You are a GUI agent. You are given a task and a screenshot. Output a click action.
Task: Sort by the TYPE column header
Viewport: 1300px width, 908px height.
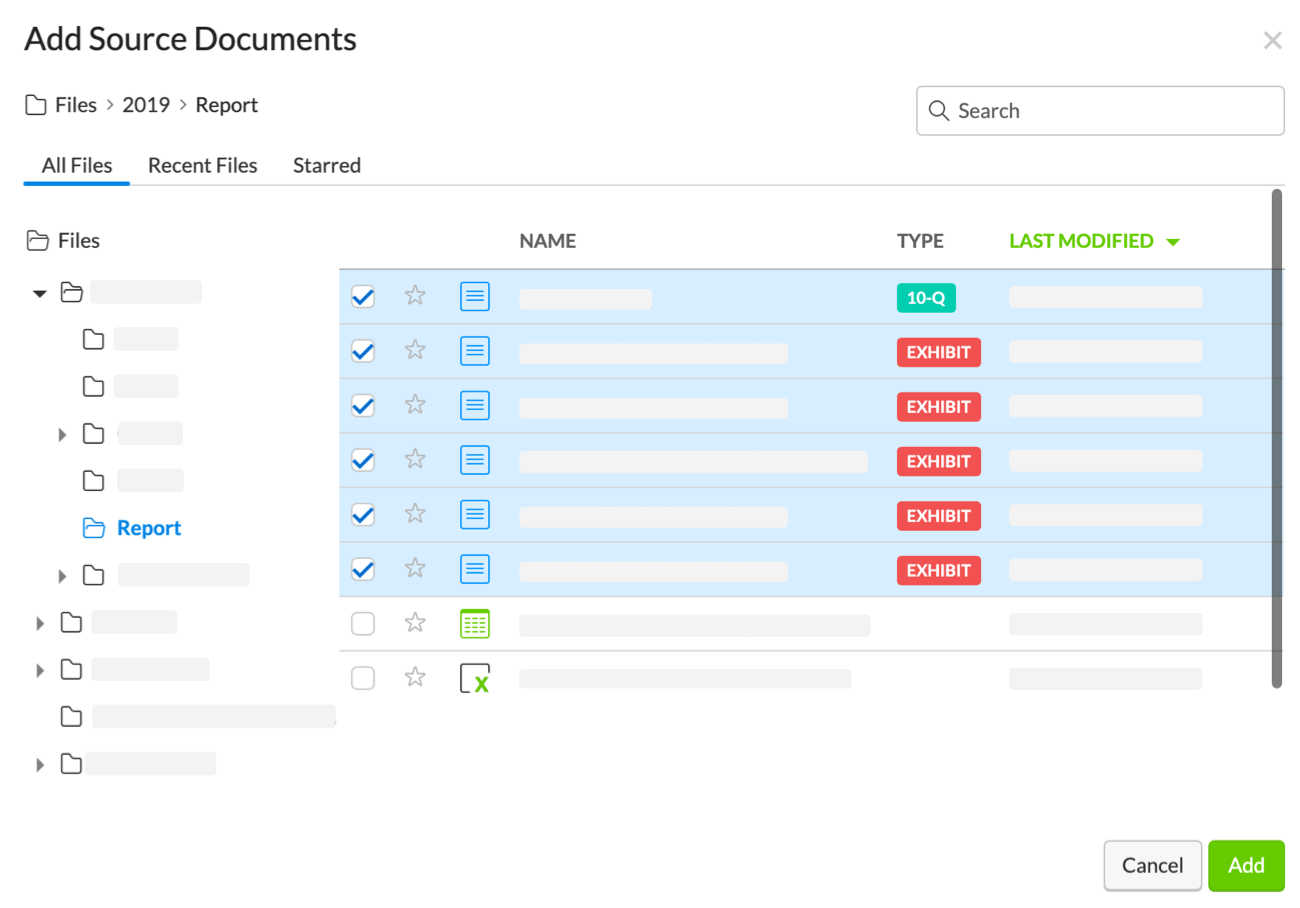(x=920, y=241)
